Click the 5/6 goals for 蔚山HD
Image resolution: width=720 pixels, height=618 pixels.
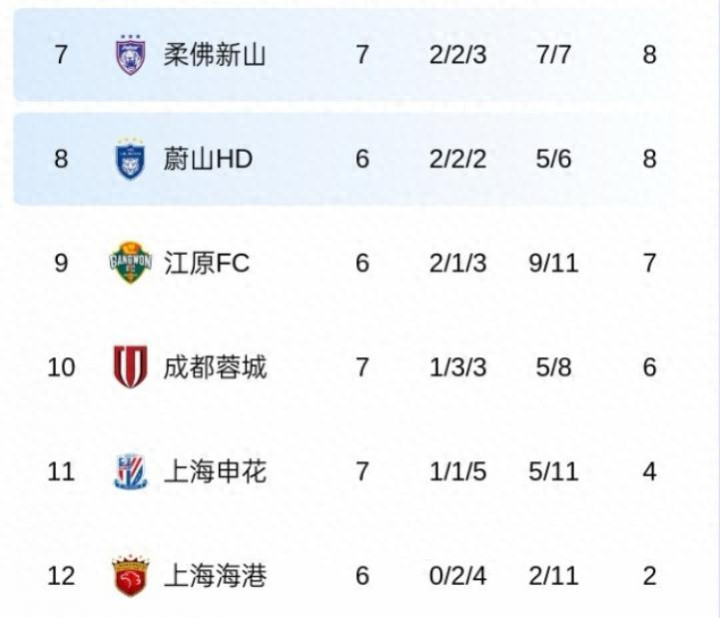557,159
